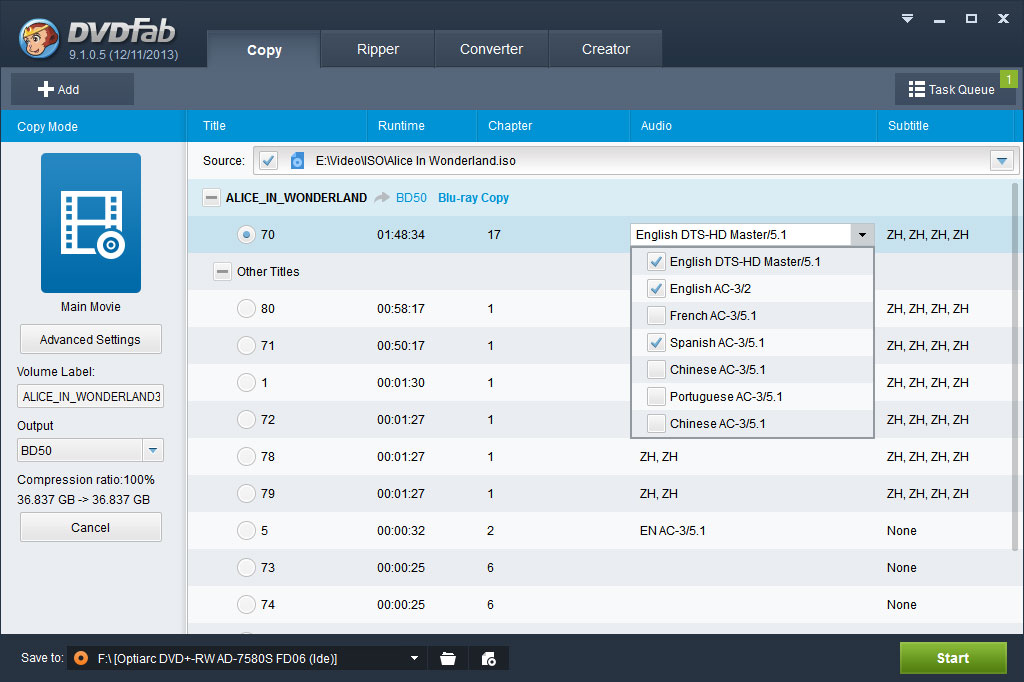This screenshot has width=1024, height=682.
Task: Click subtitle value in title 70 row
Action: click(927, 235)
